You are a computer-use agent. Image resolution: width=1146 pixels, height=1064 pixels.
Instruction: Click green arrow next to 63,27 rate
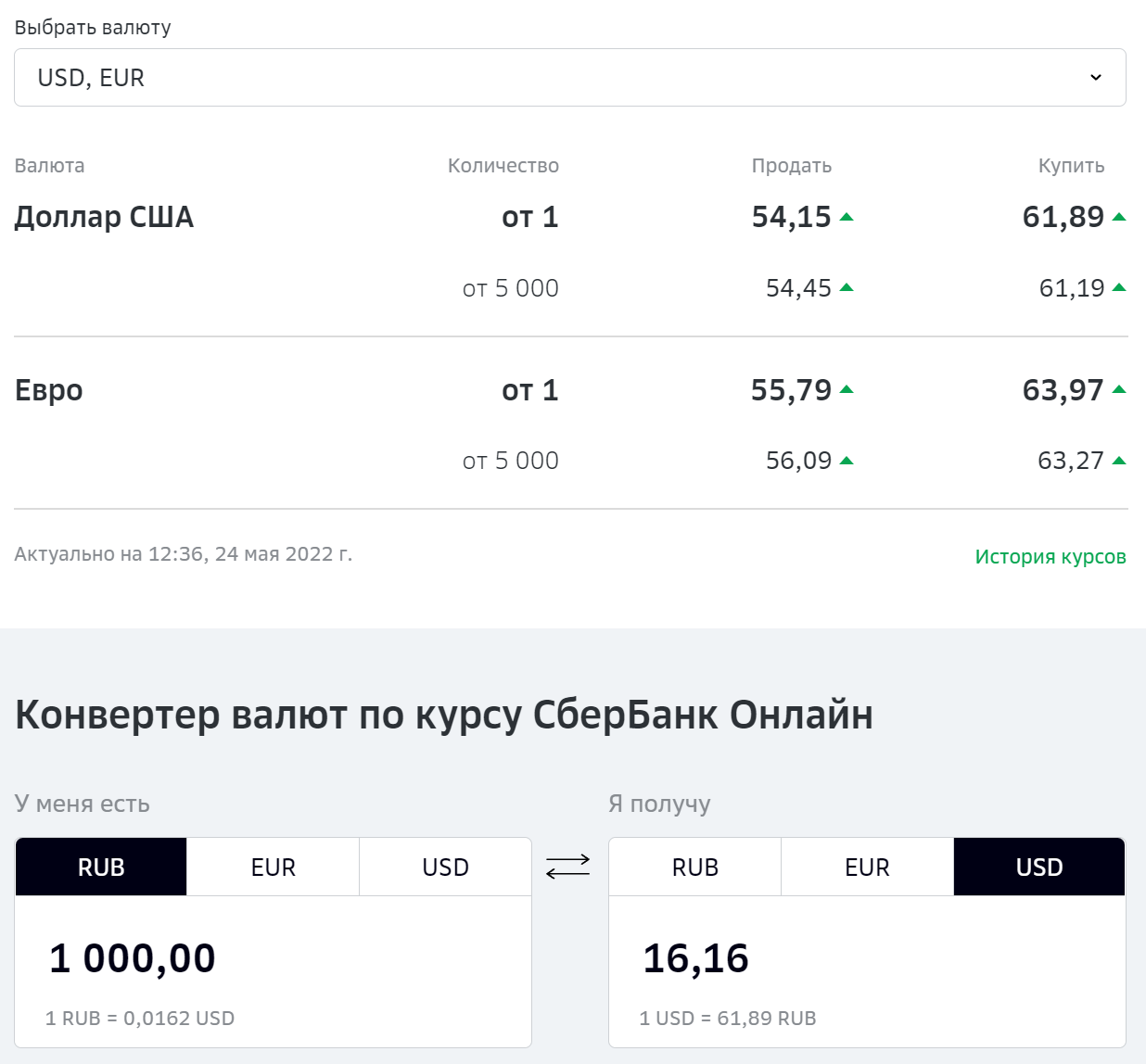tap(1119, 461)
